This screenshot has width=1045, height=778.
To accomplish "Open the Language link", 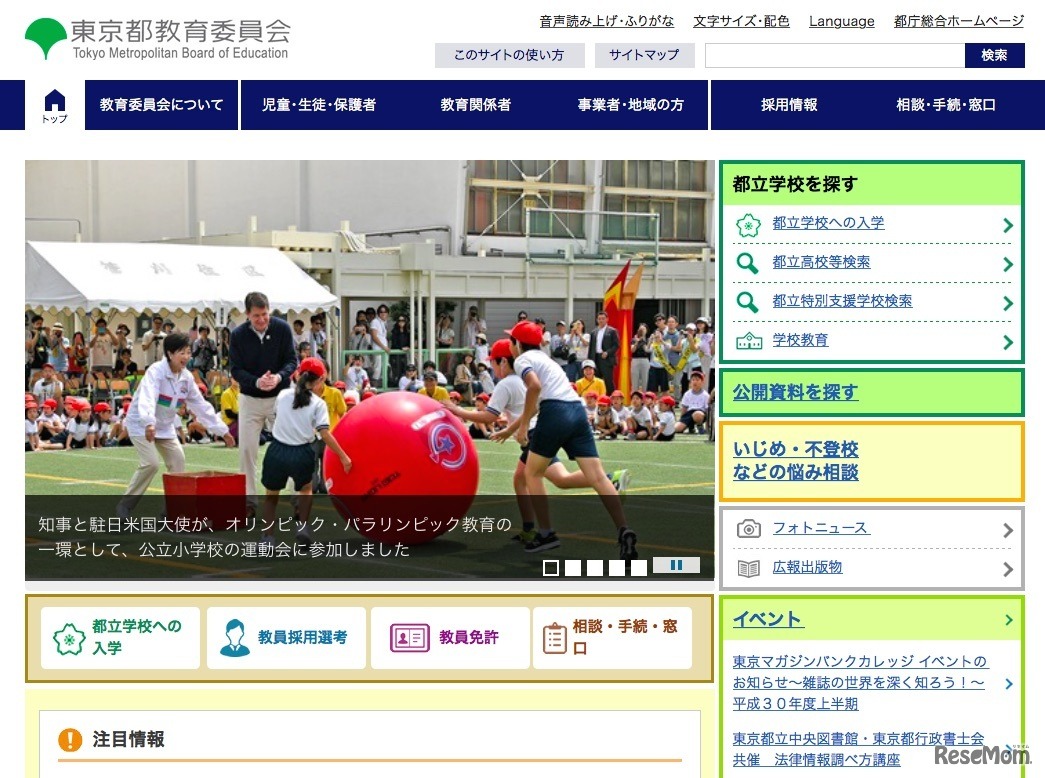I will pos(842,21).
